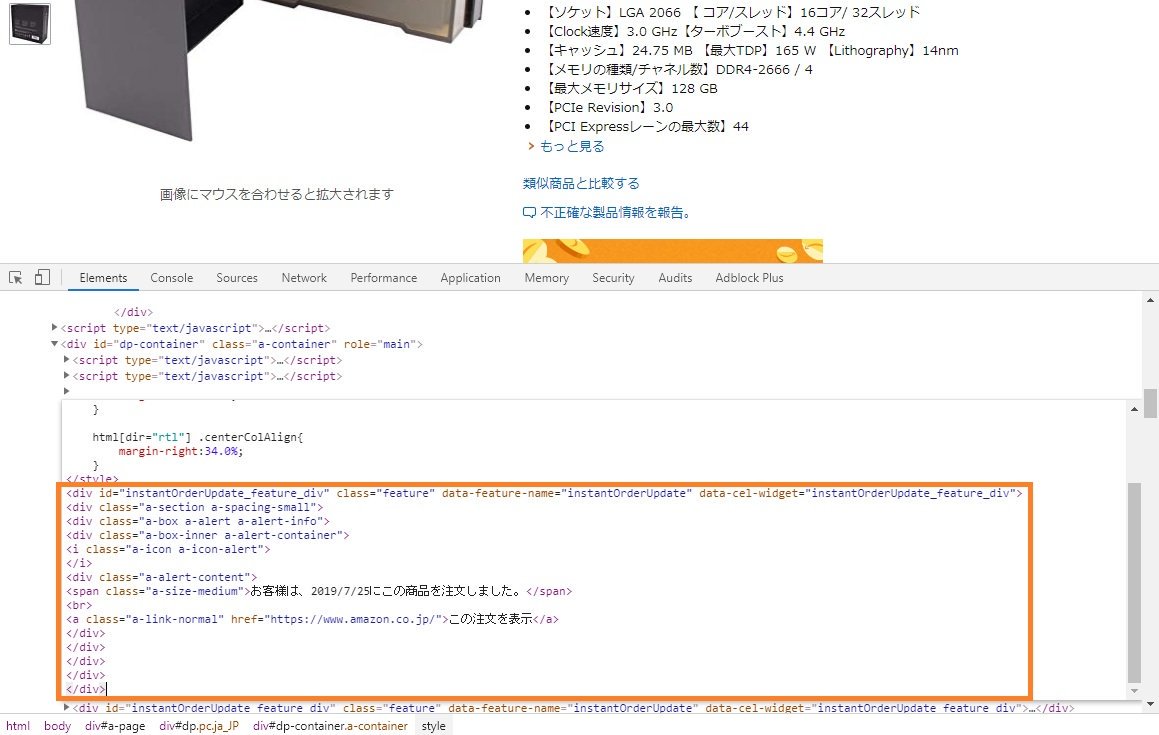Click the margin-right:34.0% CSS line
The width and height of the screenshot is (1159, 735).
180,451
